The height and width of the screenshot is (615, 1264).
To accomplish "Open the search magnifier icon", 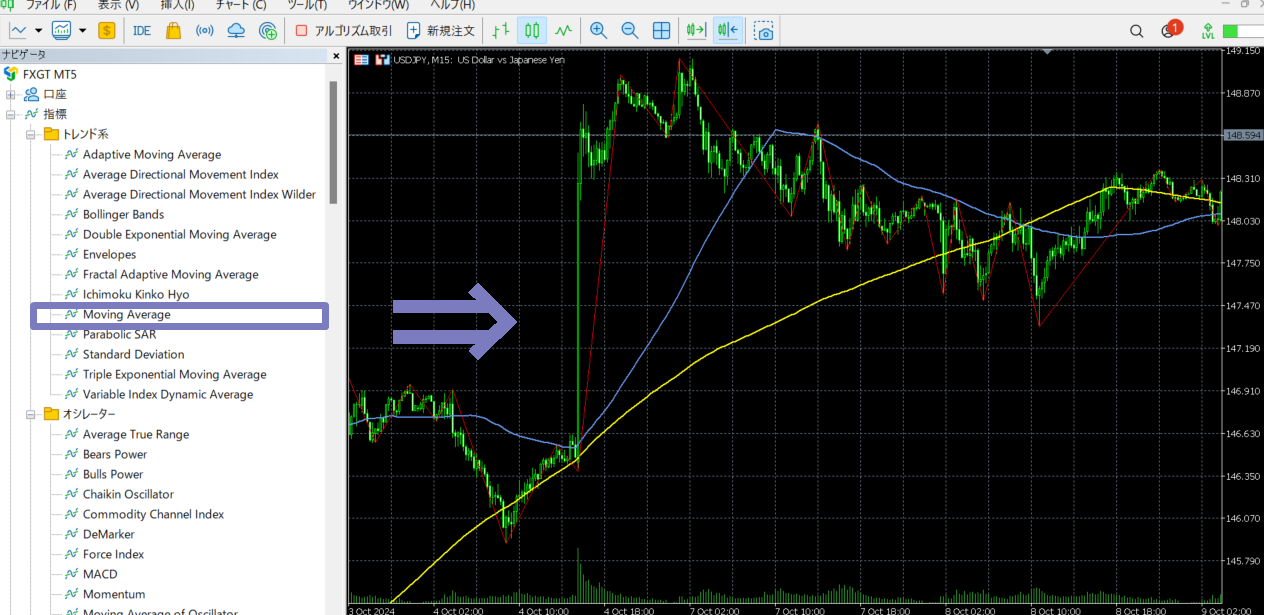I will click(x=1136, y=31).
